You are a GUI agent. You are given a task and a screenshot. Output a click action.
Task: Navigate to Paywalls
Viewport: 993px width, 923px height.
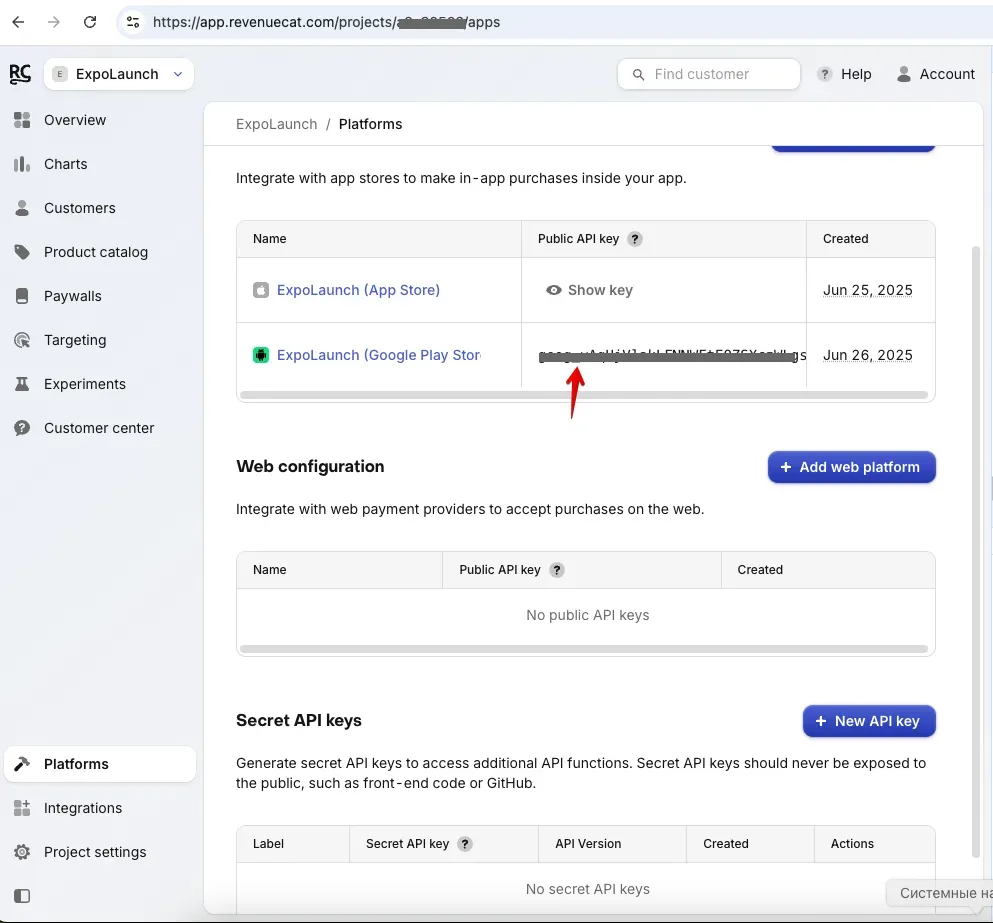72,296
